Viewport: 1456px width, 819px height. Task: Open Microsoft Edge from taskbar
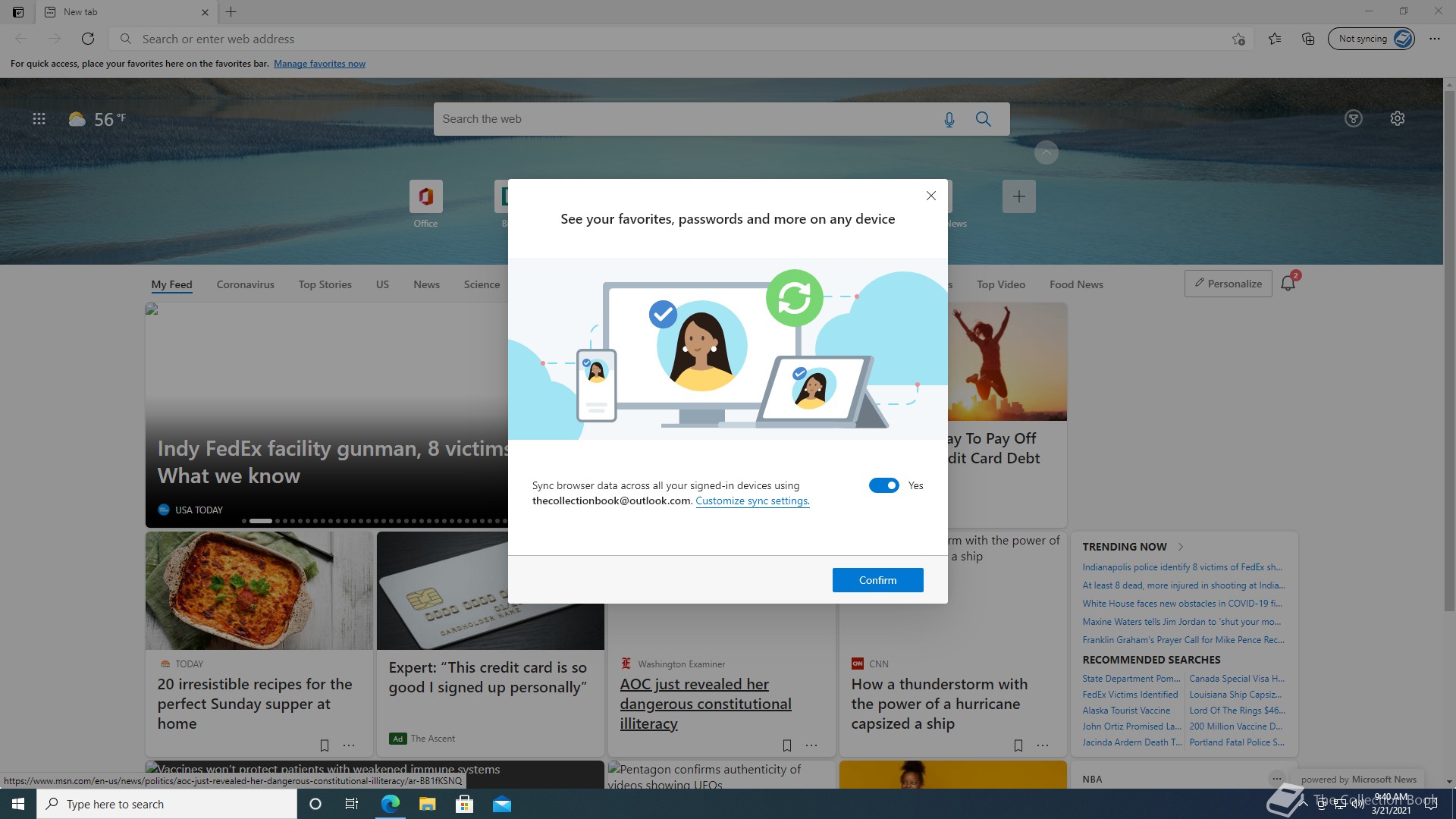(x=391, y=804)
